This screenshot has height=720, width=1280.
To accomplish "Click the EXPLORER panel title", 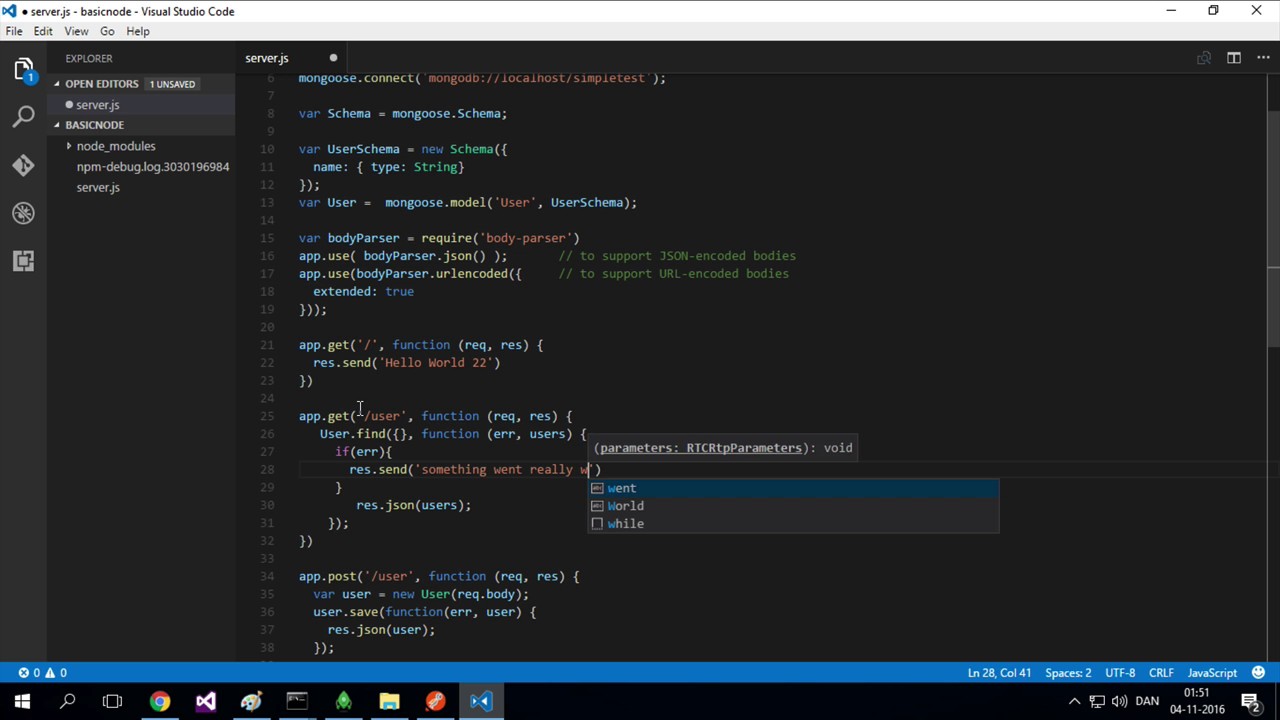I will 89,59.
